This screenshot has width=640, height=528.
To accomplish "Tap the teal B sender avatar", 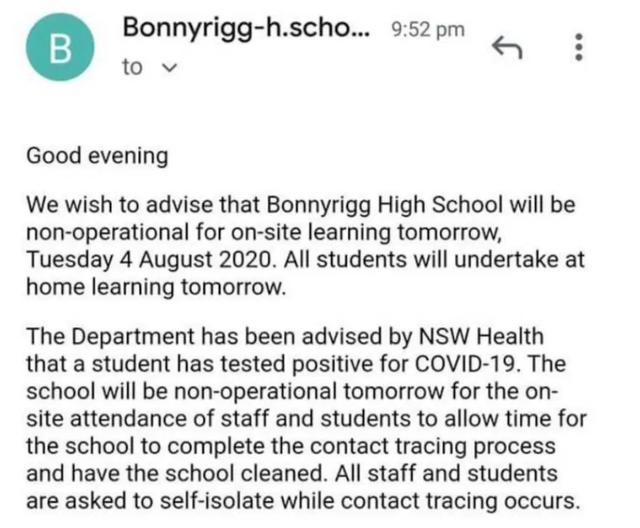I will 60,47.
